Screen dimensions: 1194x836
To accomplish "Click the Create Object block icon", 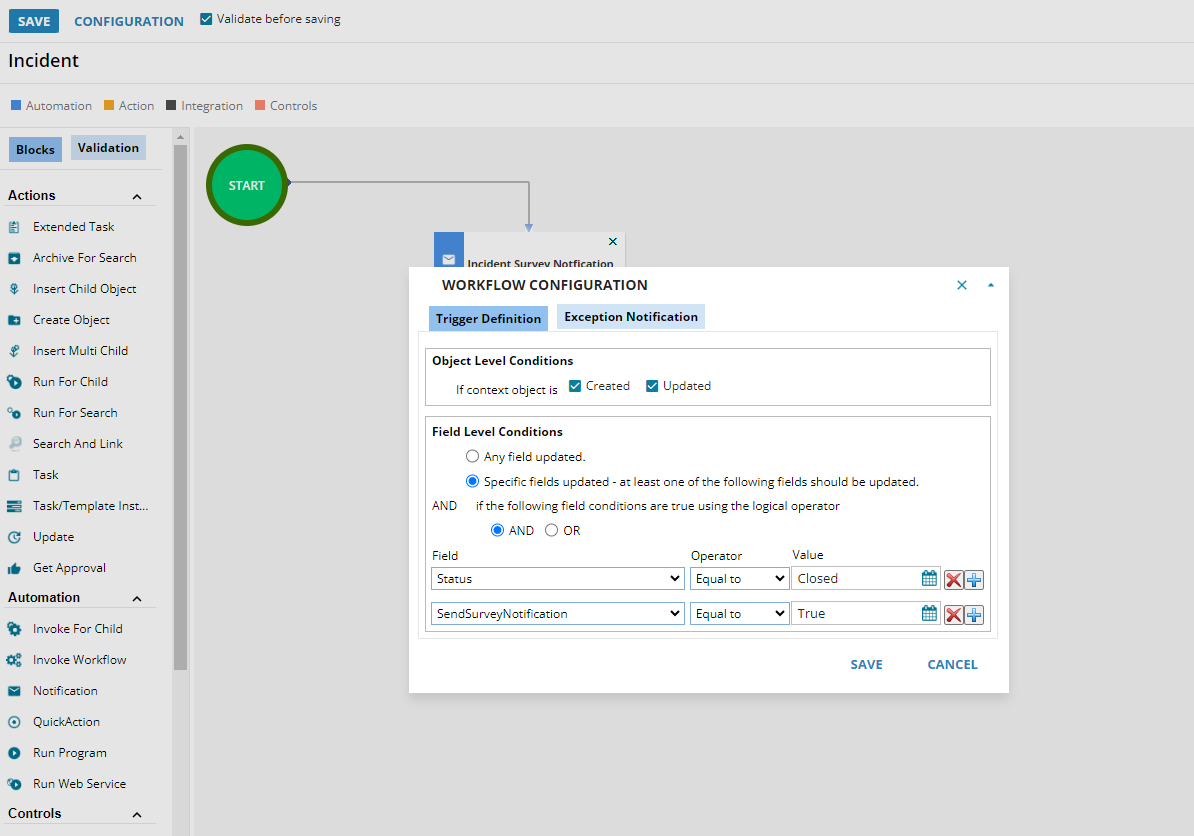I will 14,320.
